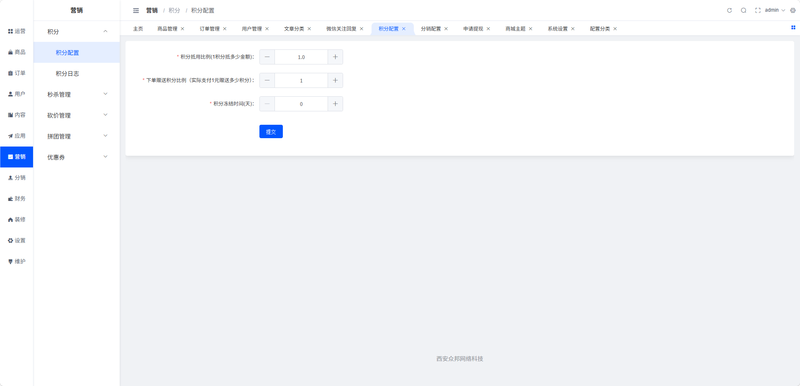
Task: Open the 内容 section in the sidebar
Action: tap(16, 115)
